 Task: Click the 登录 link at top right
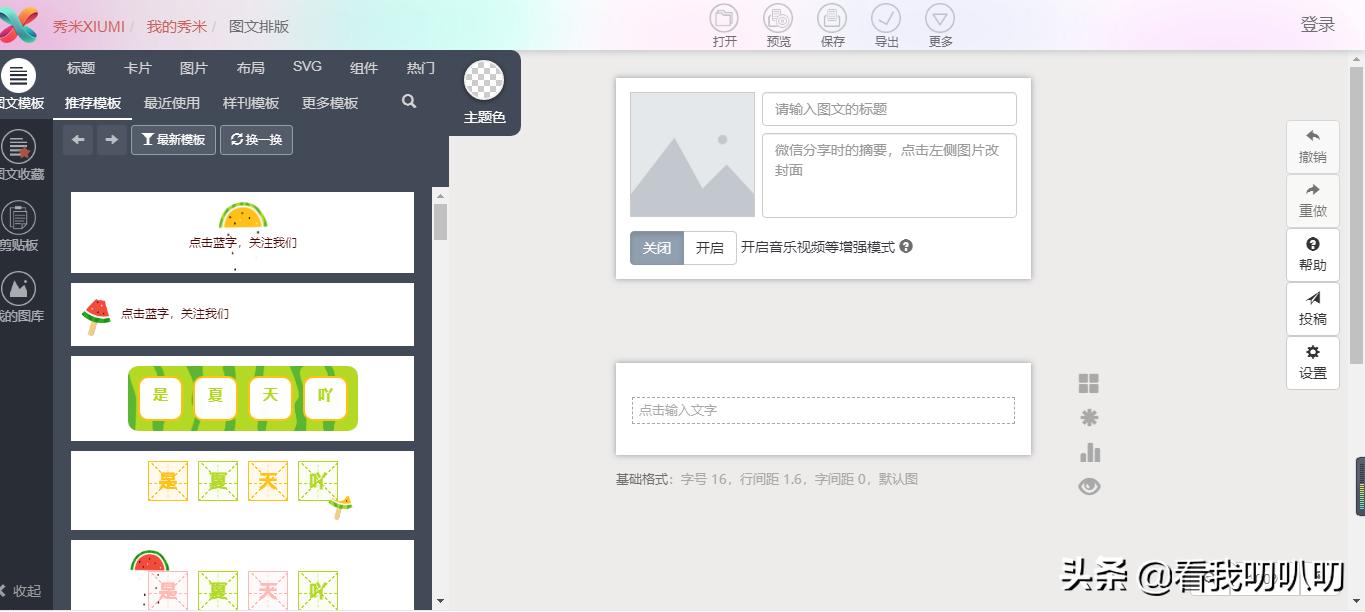pos(1318,23)
